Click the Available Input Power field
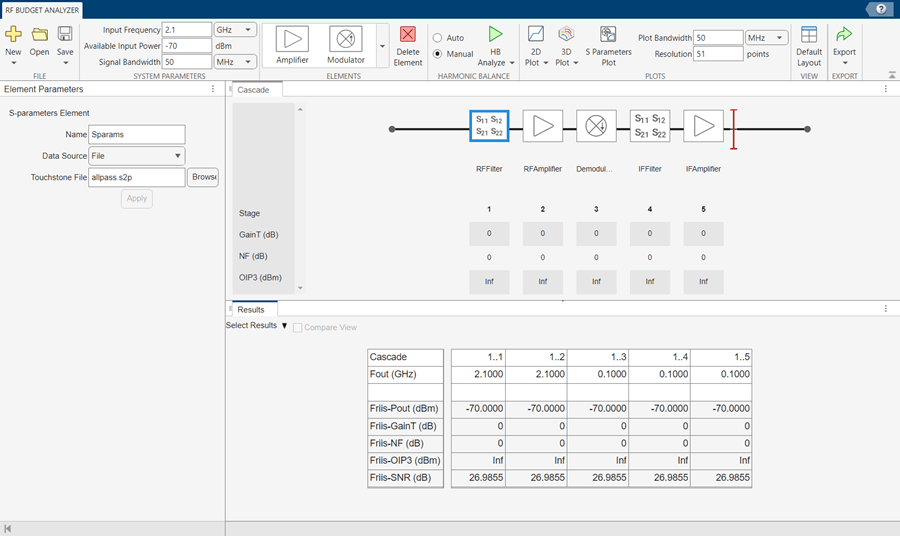Screen dimensions: 900x536 click(187, 46)
